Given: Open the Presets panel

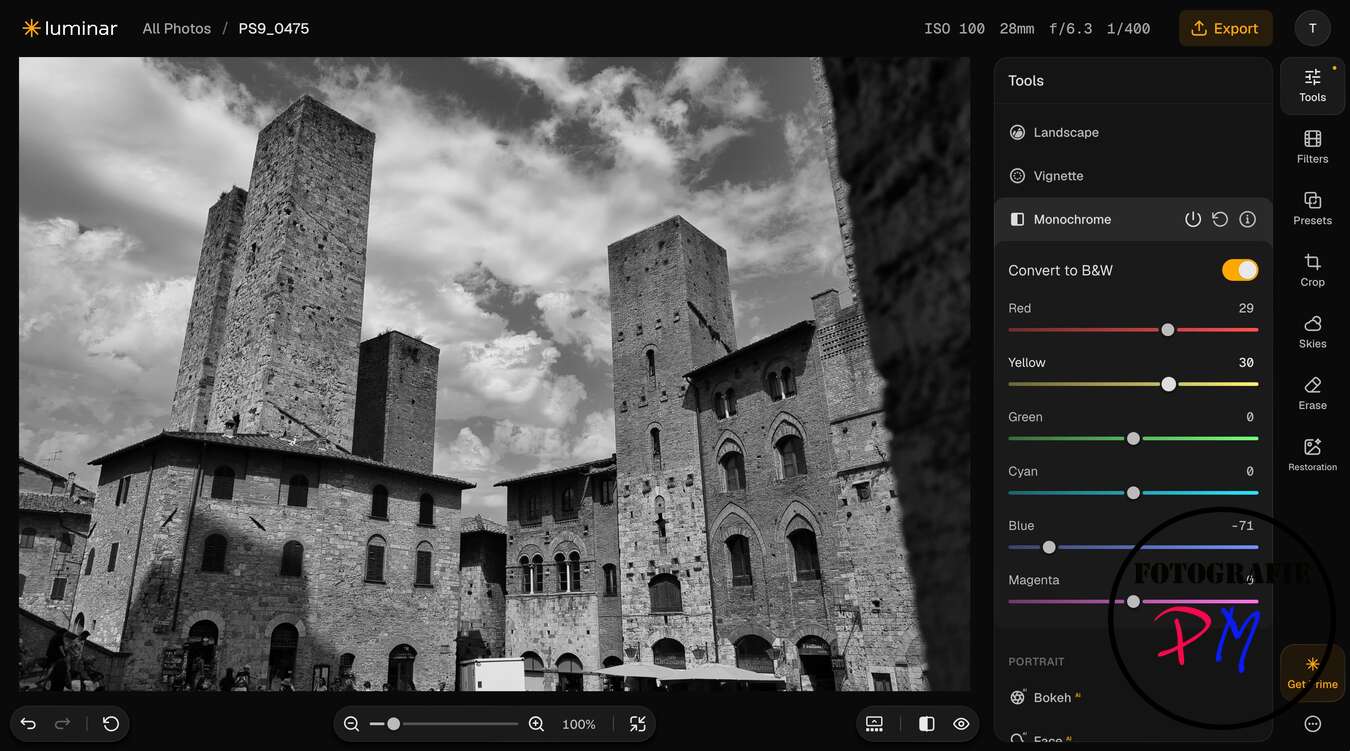Looking at the screenshot, I should coord(1312,208).
